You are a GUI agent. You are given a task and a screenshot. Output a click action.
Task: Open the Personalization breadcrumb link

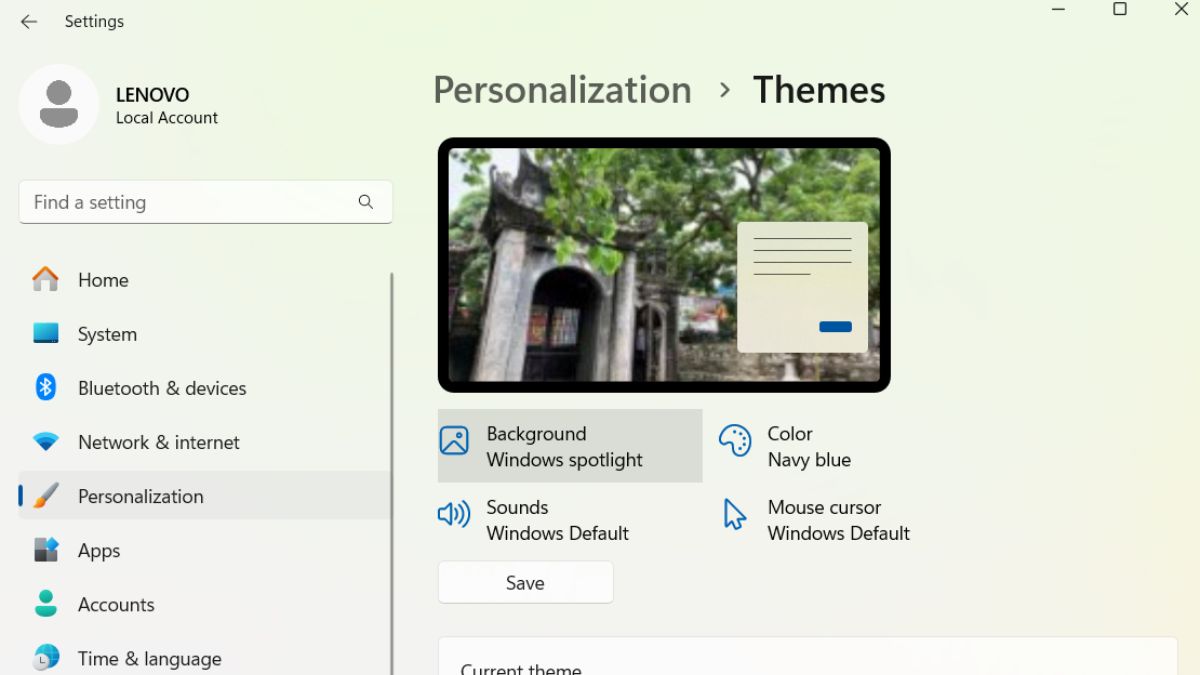(x=561, y=90)
